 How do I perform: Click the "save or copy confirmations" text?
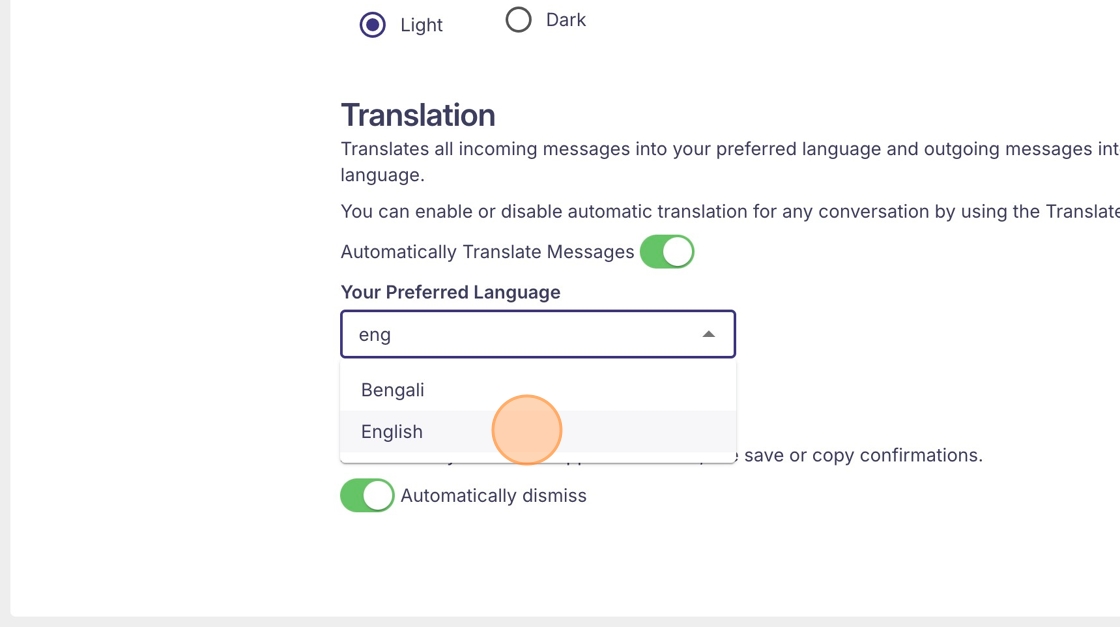pos(863,455)
